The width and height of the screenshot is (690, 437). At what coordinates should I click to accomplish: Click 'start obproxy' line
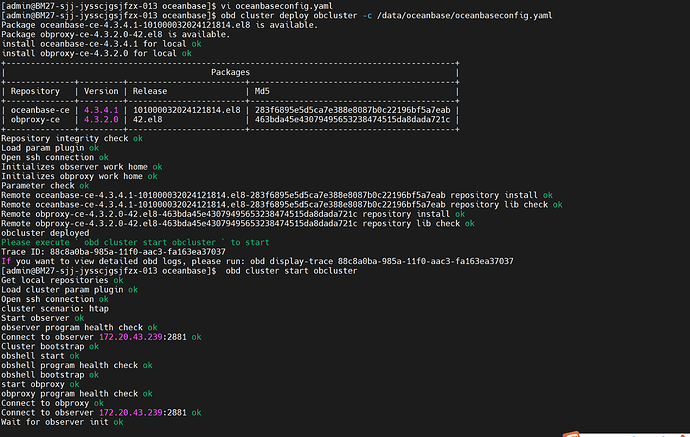tap(40, 385)
